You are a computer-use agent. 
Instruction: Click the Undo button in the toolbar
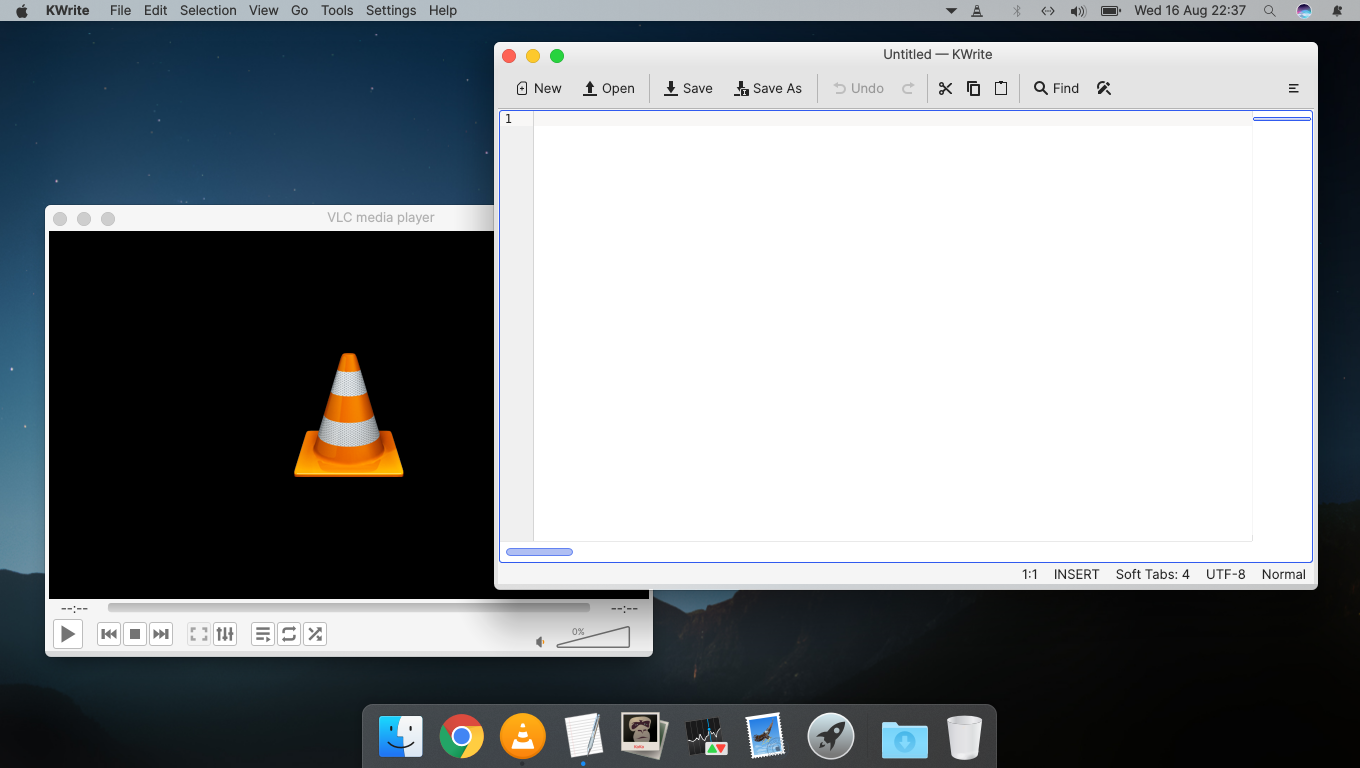pos(859,88)
